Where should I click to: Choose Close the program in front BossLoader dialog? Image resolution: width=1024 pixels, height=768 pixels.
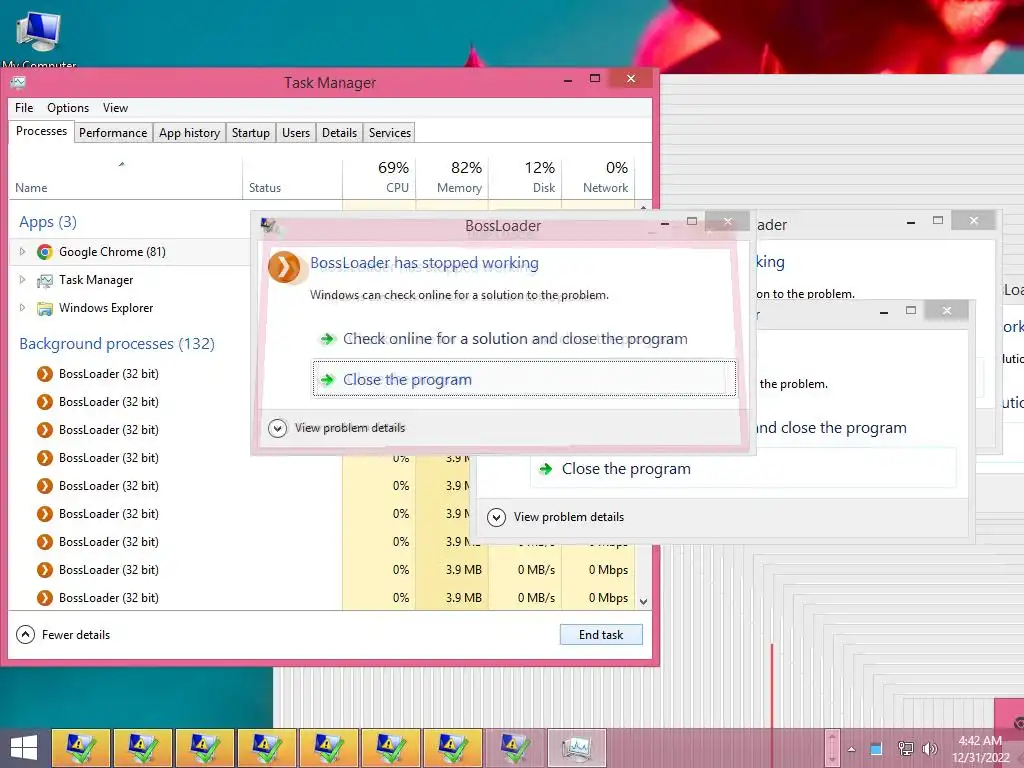(524, 379)
